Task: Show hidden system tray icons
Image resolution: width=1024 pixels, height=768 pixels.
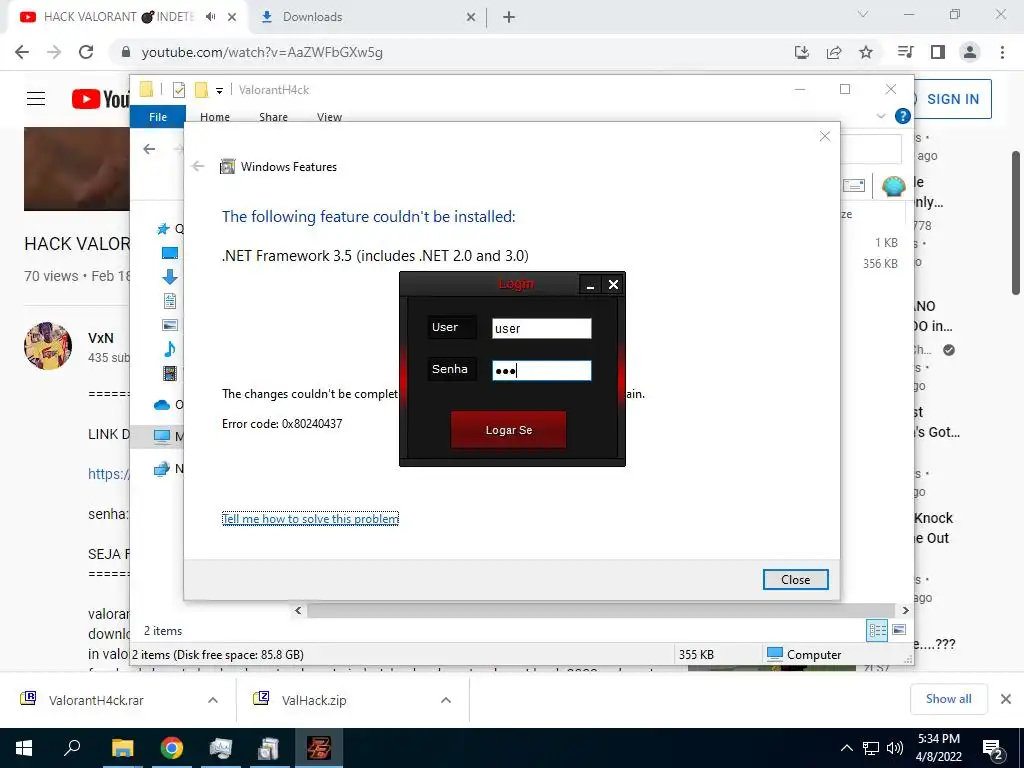Action: tap(846, 748)
